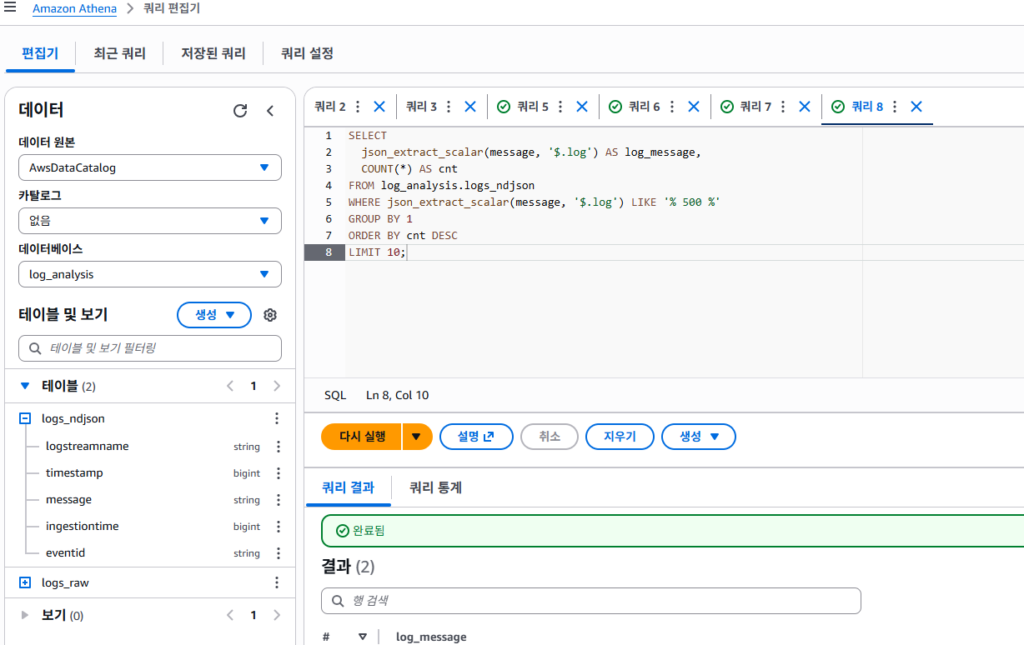Expand the 보기 views section
1024x645 pixels.
point(25,616)
